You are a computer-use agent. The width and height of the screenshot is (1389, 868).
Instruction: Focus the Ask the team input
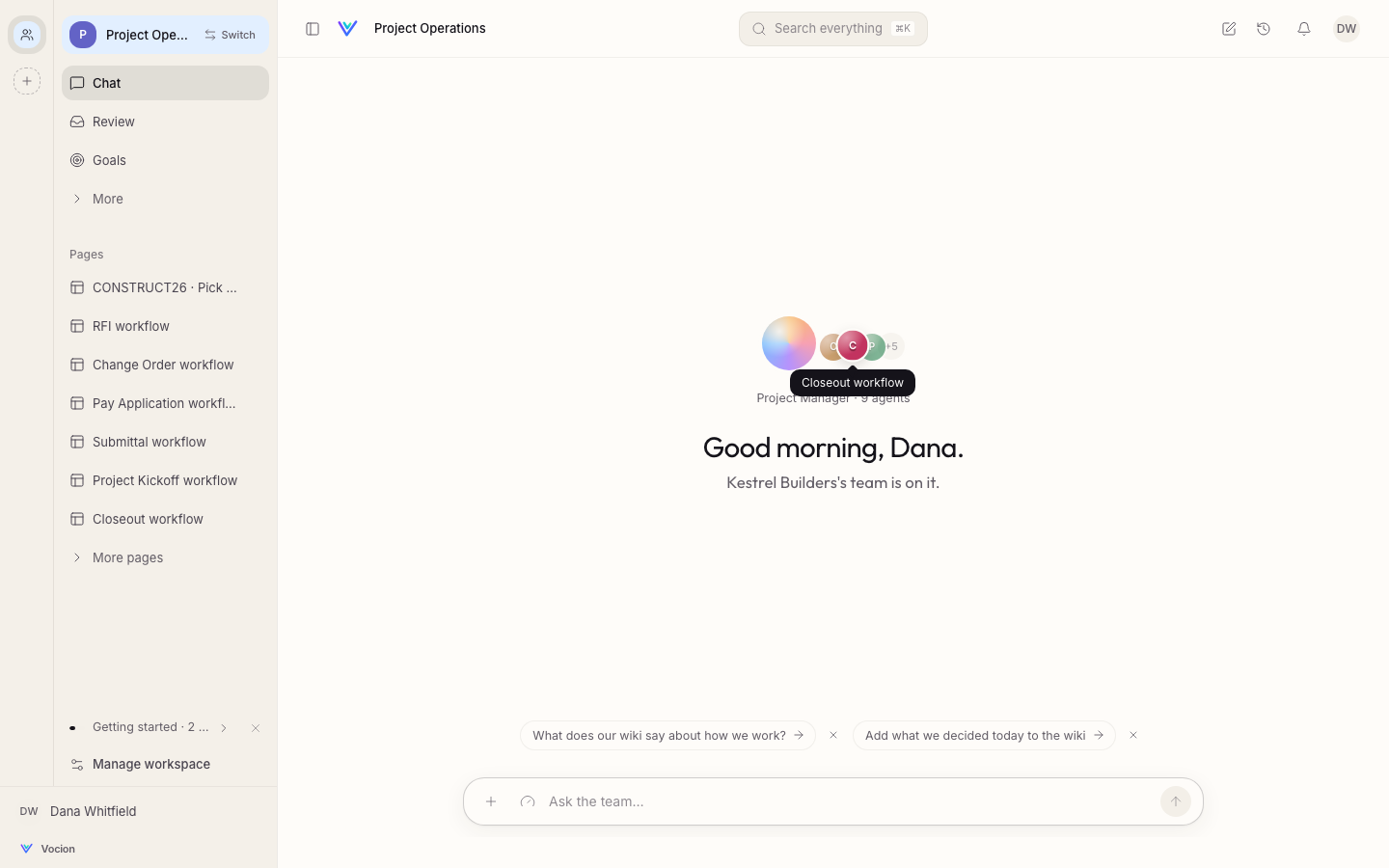coord(847,801)
